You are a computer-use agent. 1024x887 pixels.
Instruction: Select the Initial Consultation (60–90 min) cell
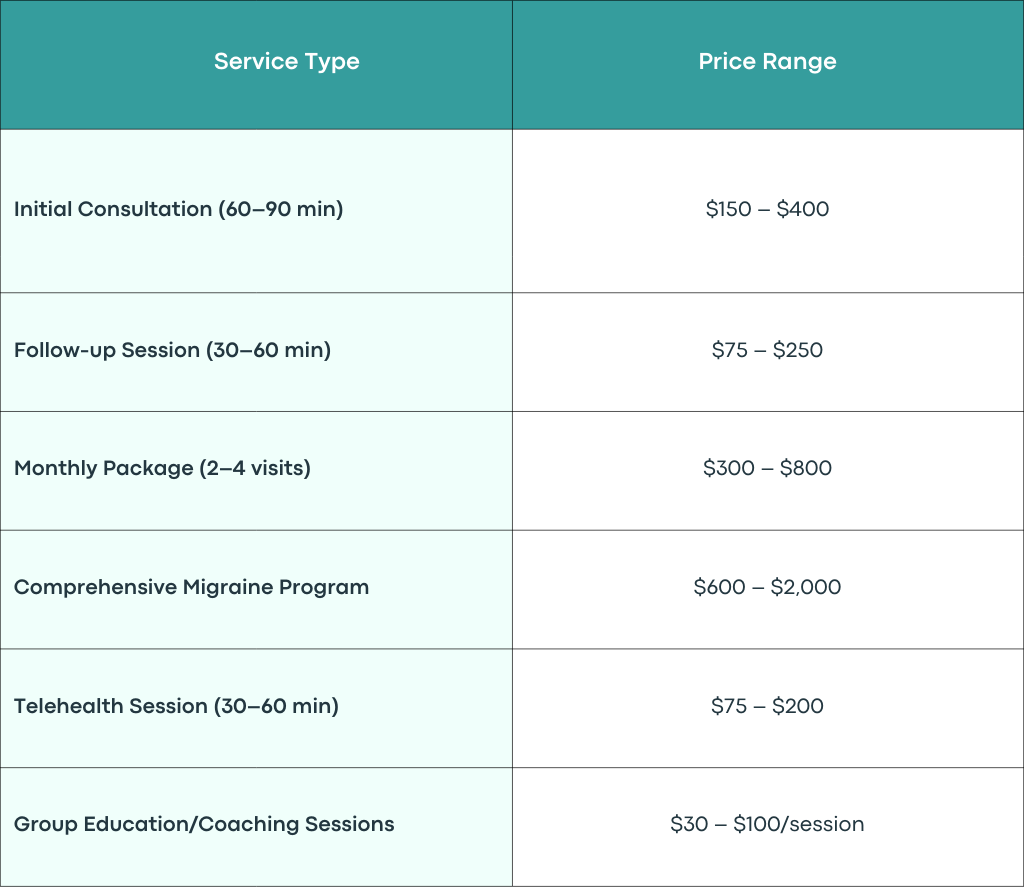256,211
